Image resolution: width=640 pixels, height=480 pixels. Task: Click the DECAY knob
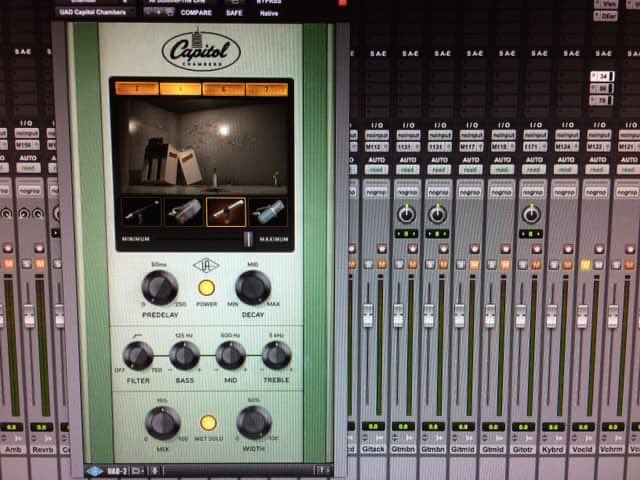[253, 287]
